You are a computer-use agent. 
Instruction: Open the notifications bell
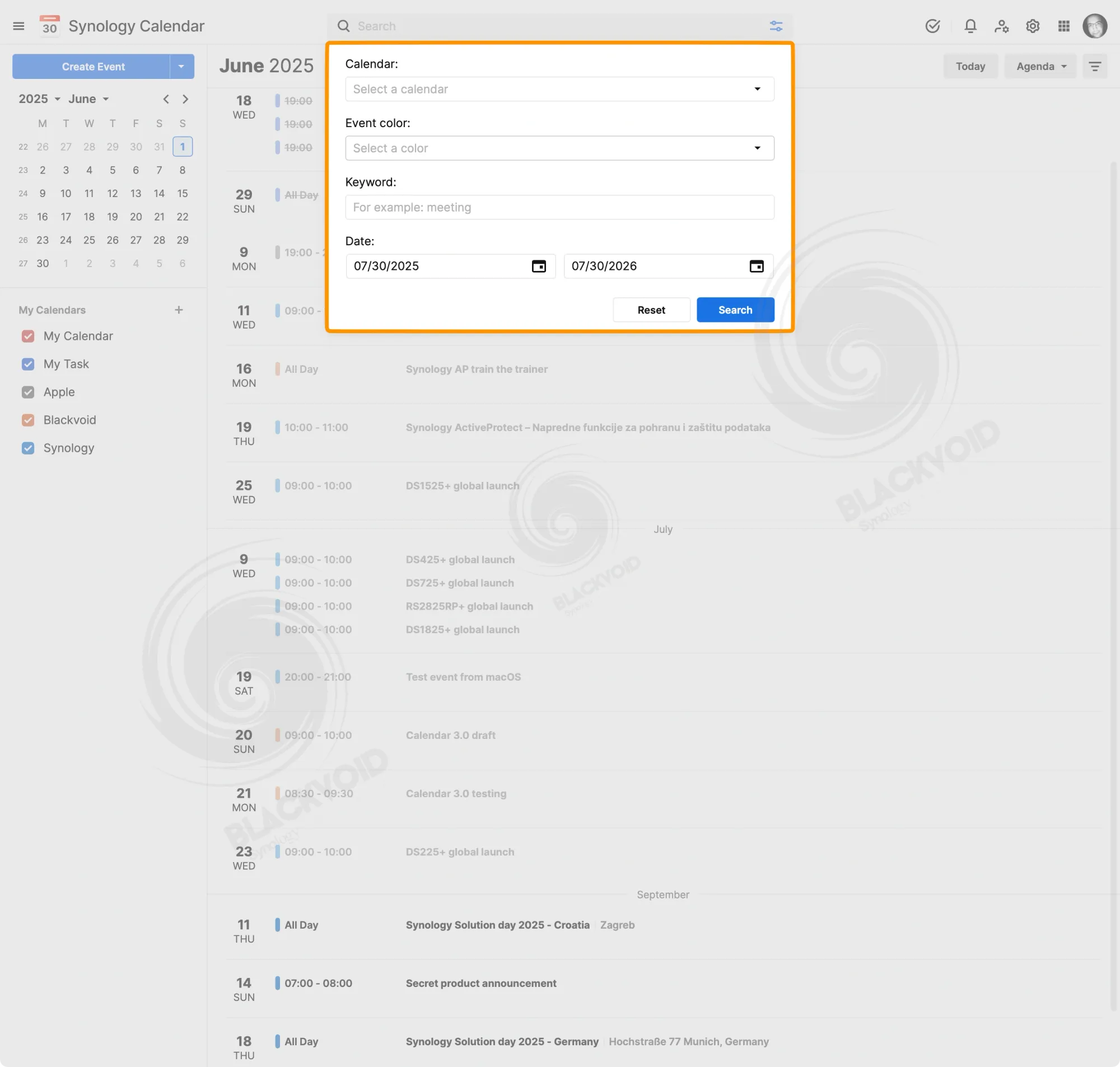pyautogui.click(x=970, y=26)
